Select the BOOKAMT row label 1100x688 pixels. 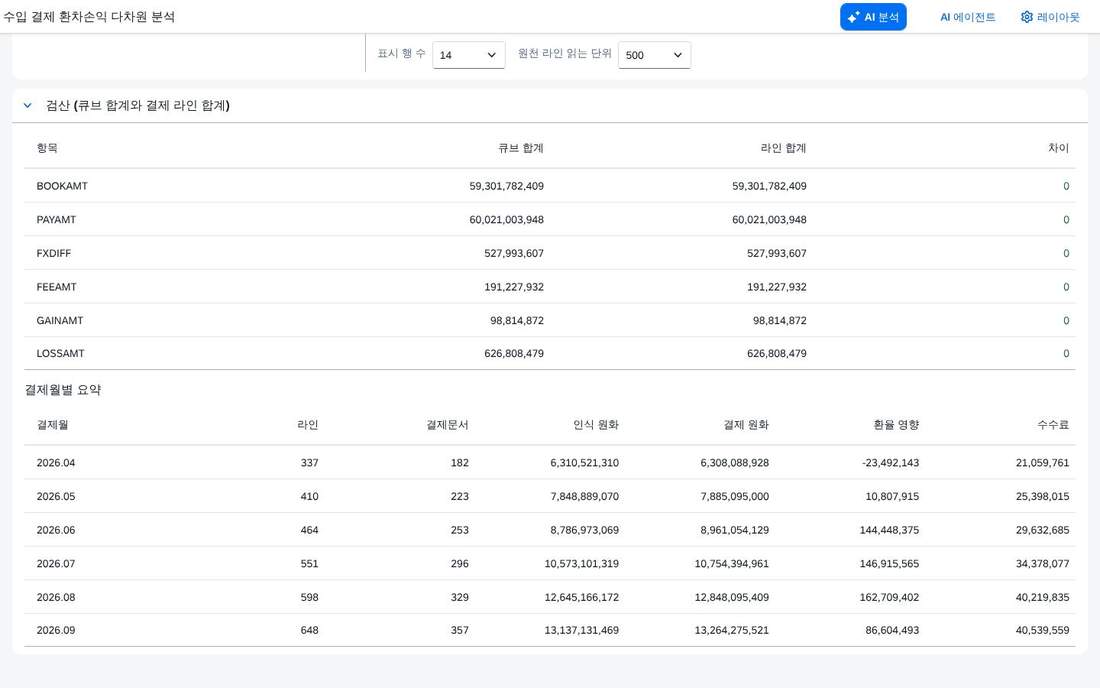[x=62, y=186]
